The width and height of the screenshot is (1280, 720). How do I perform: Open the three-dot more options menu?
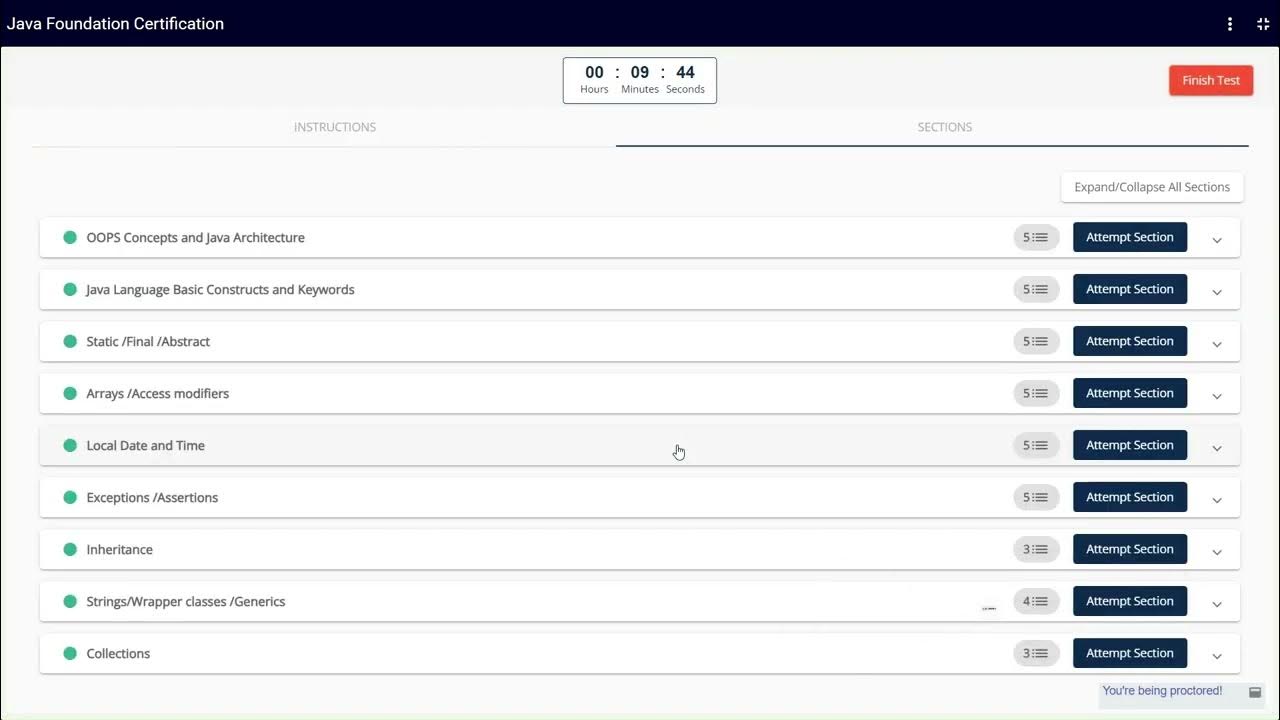(x=1230, y=24)
